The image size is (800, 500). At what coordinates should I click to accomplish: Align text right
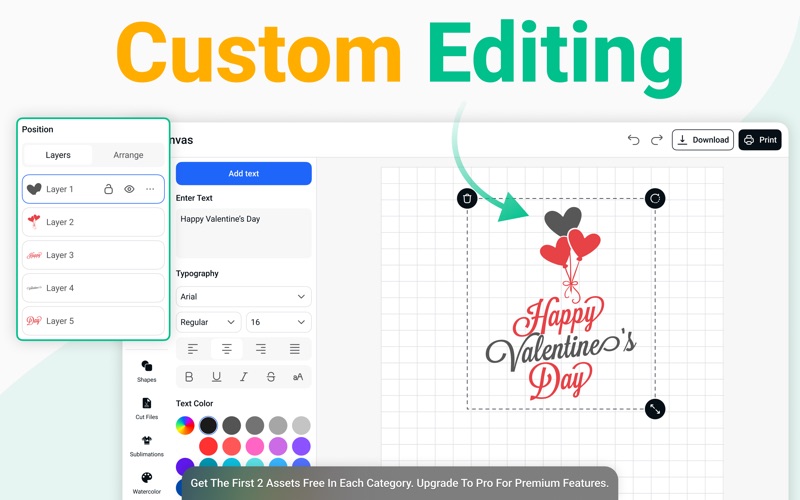tap(261, 349)
